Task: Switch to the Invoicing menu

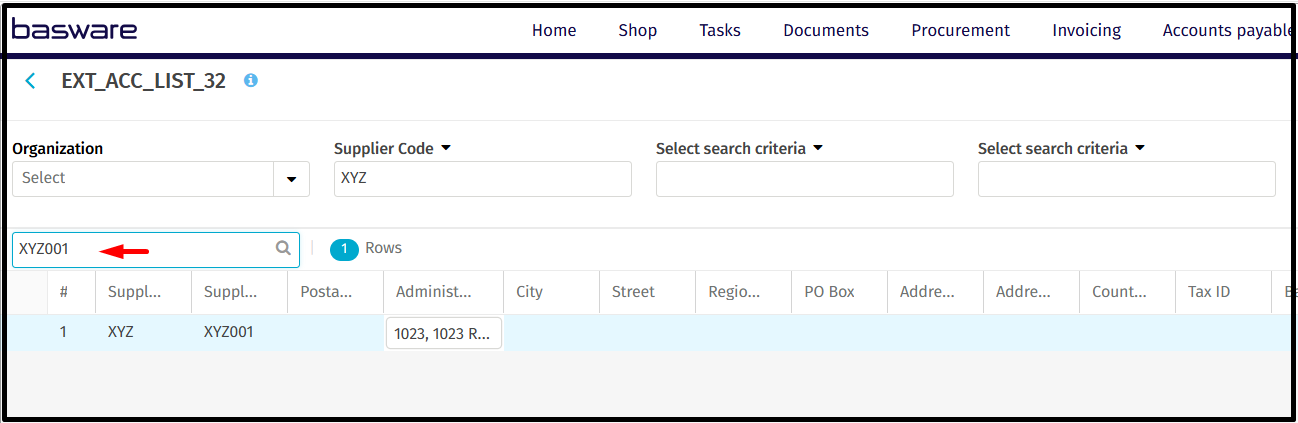Action: (x=1086, y=30)
